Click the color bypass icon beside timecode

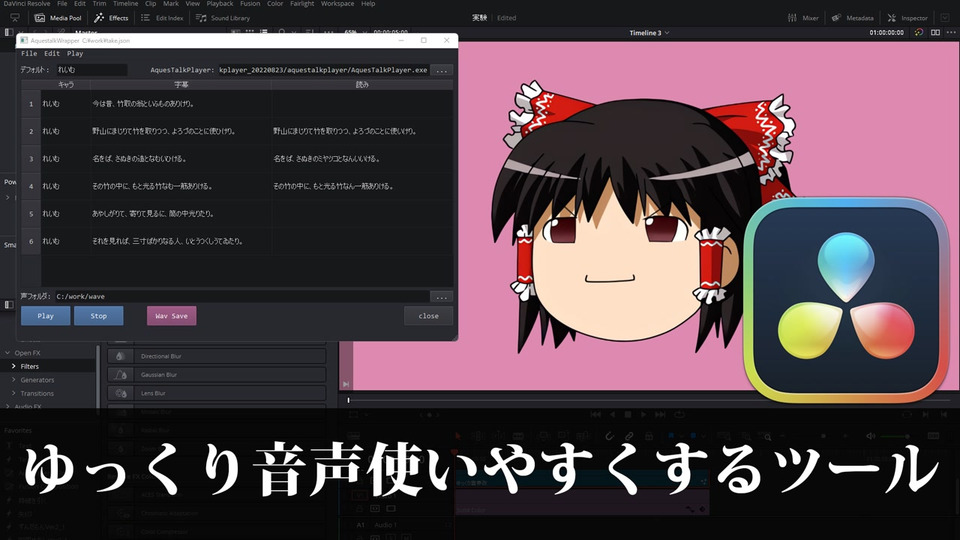[x=919, y=32]
